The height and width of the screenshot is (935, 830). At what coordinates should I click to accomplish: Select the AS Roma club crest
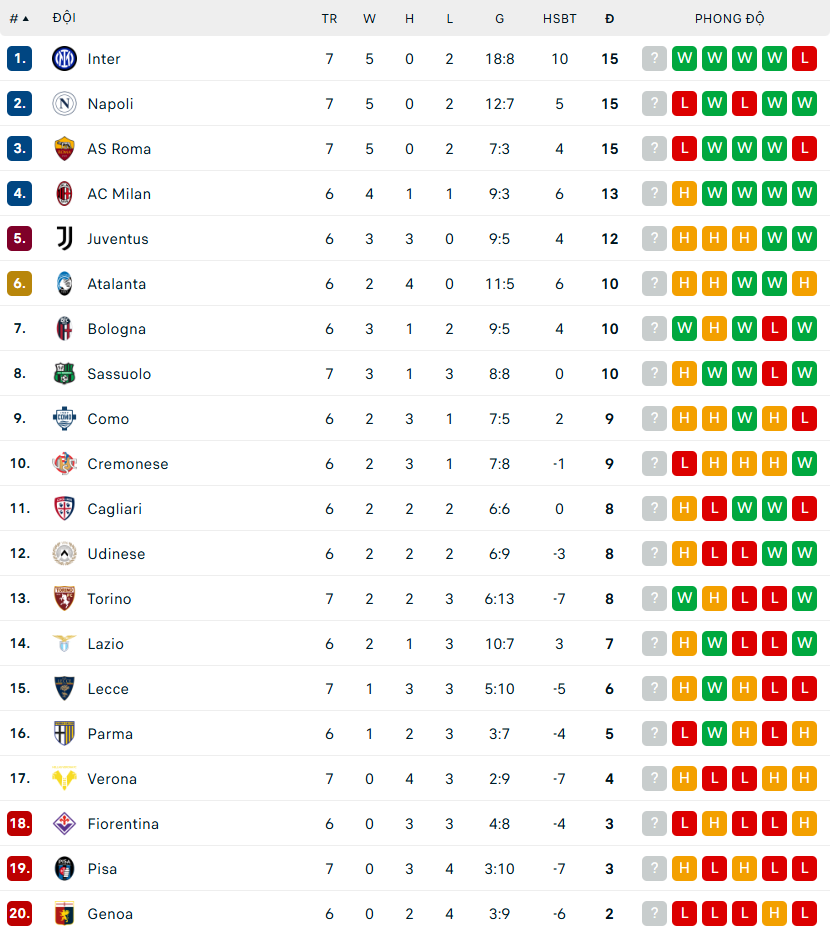[64, 148]
